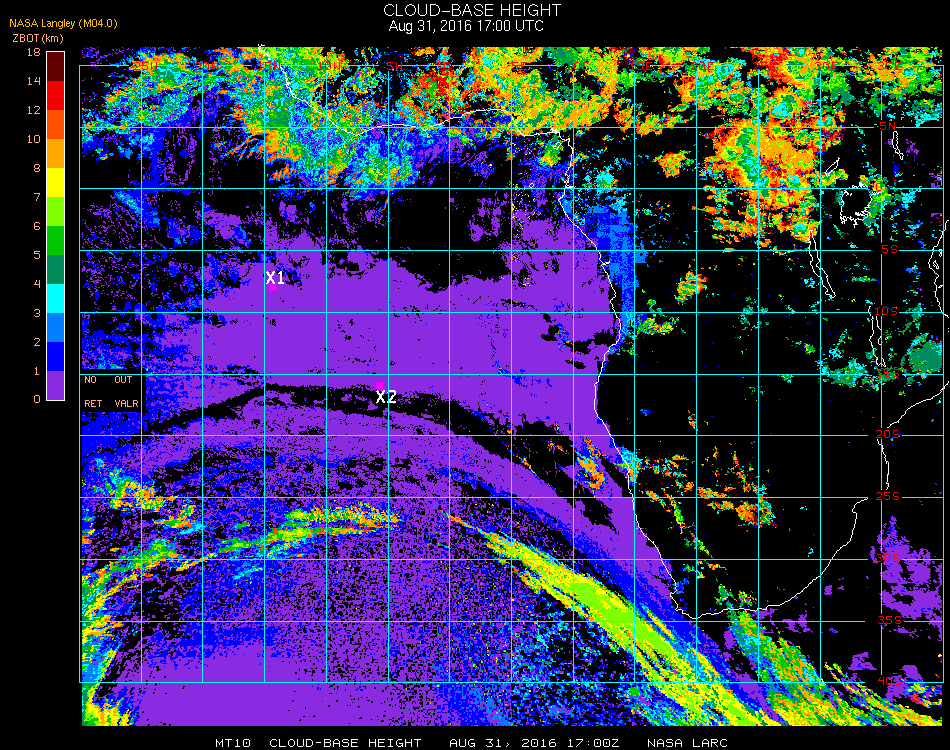Click the '5N' latitude label
The width and height of the screenshot is (950, 750).
click(x=887, y=126)
